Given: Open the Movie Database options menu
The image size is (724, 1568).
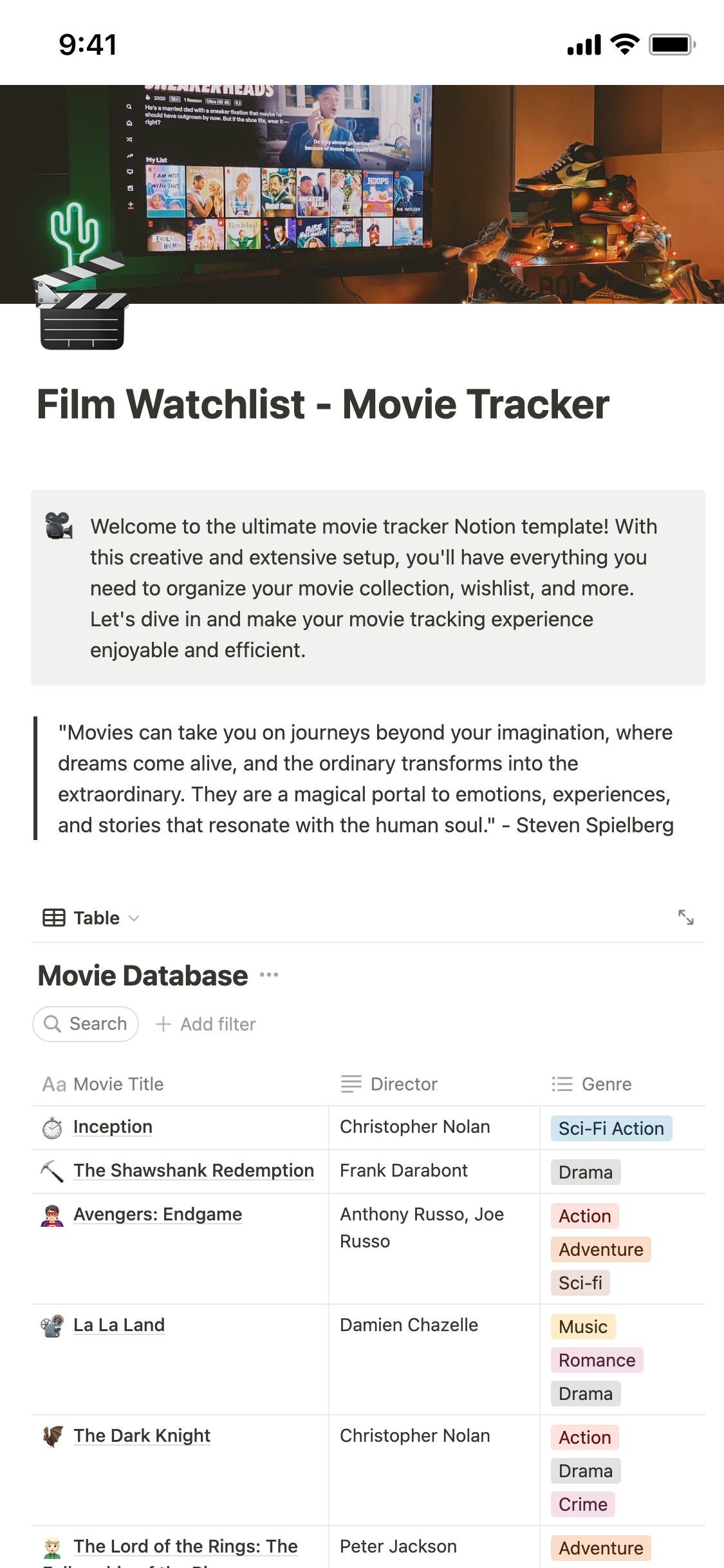Looking at the screenshot, I should 268,975.
